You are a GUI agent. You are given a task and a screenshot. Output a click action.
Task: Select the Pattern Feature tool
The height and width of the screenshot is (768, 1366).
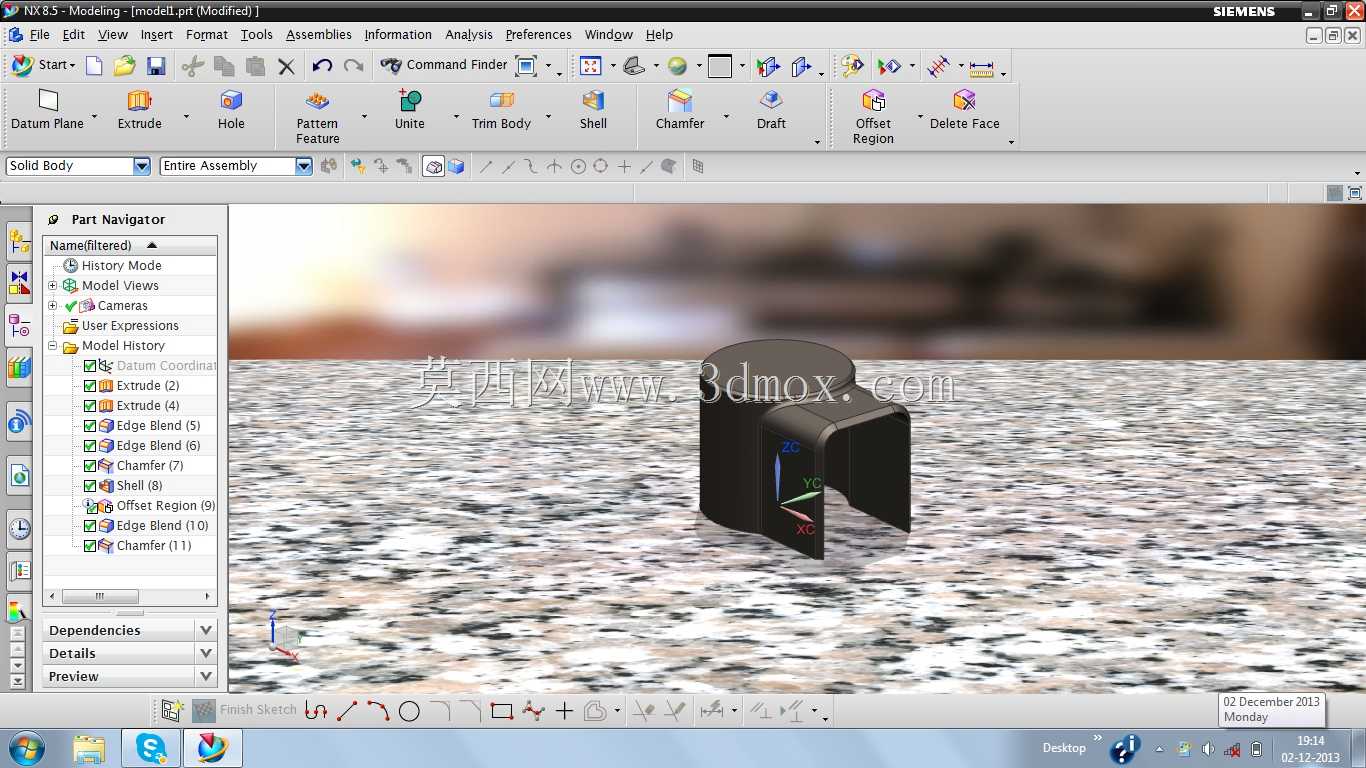point(318,117)
